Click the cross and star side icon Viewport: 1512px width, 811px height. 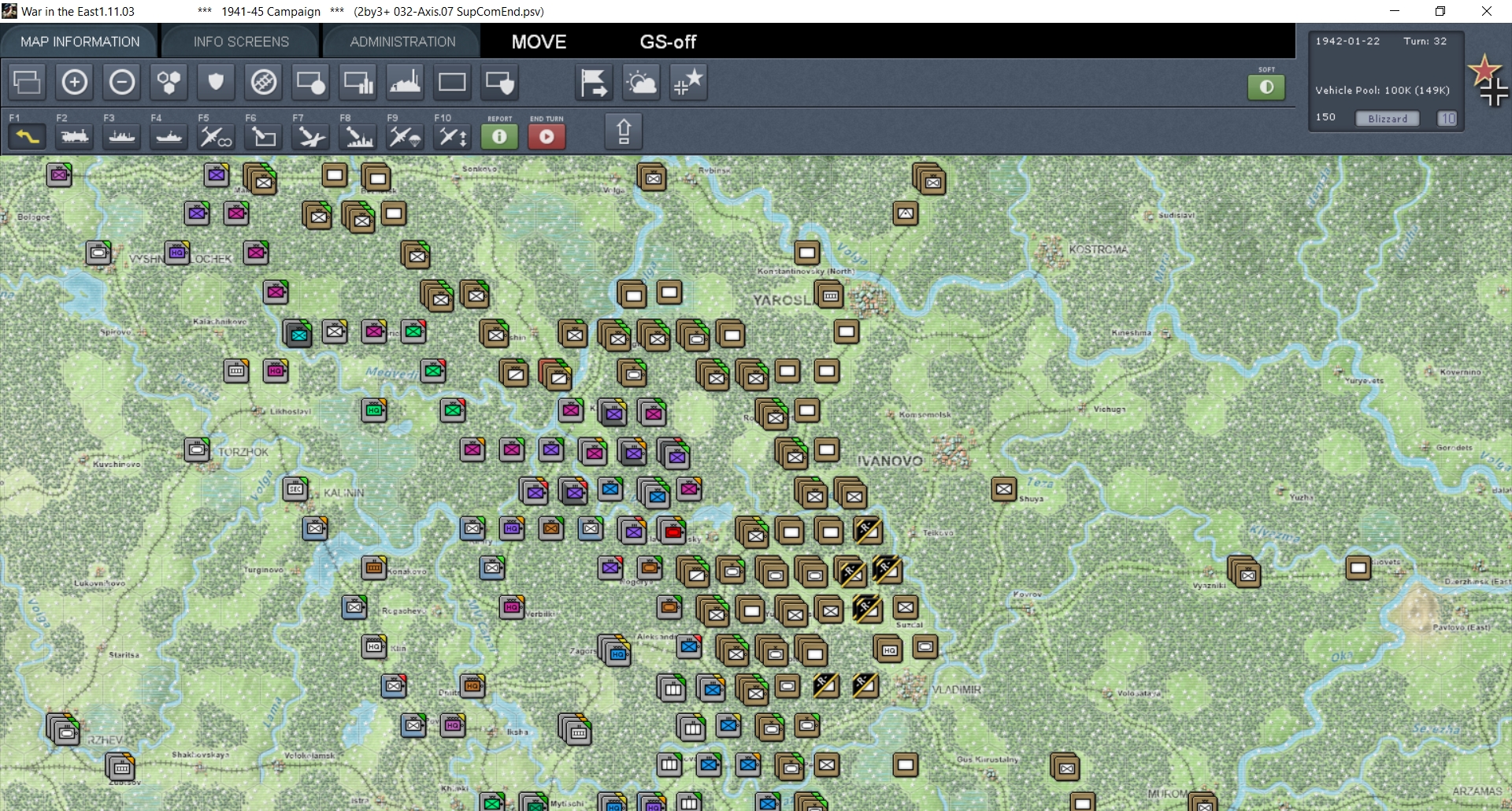(689, 82)
